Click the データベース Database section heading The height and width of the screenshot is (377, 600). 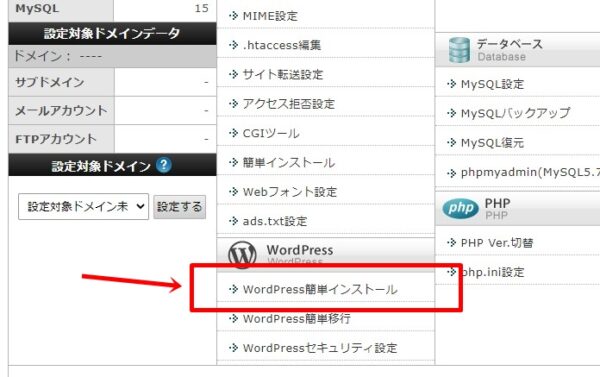point(510,50)
